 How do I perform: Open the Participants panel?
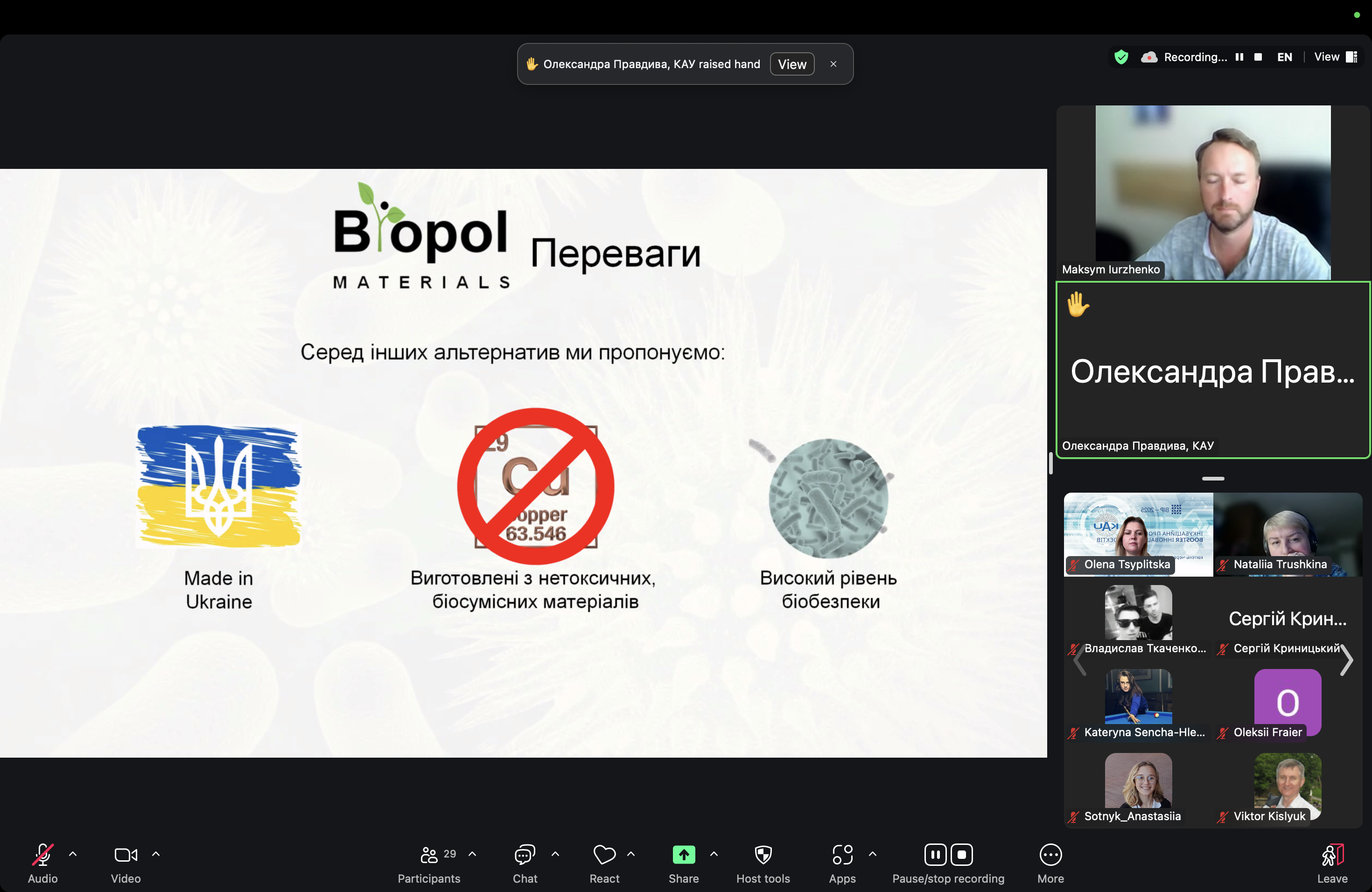(429, 863)
